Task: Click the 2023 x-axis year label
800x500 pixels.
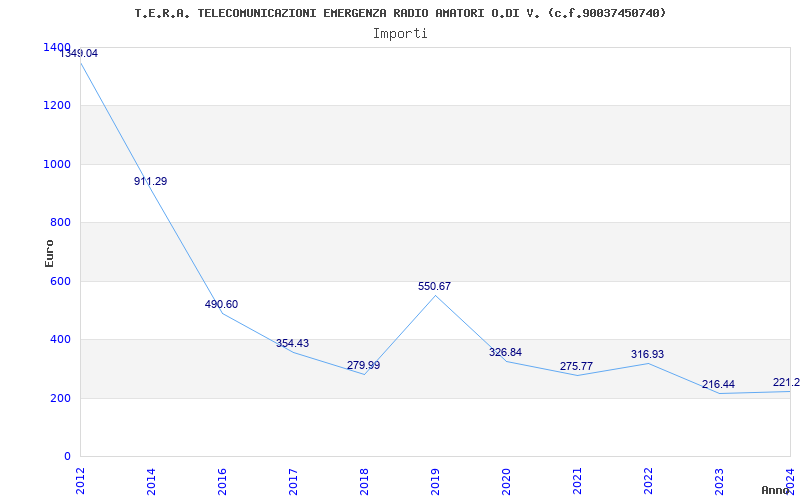Action: point(718,481)
